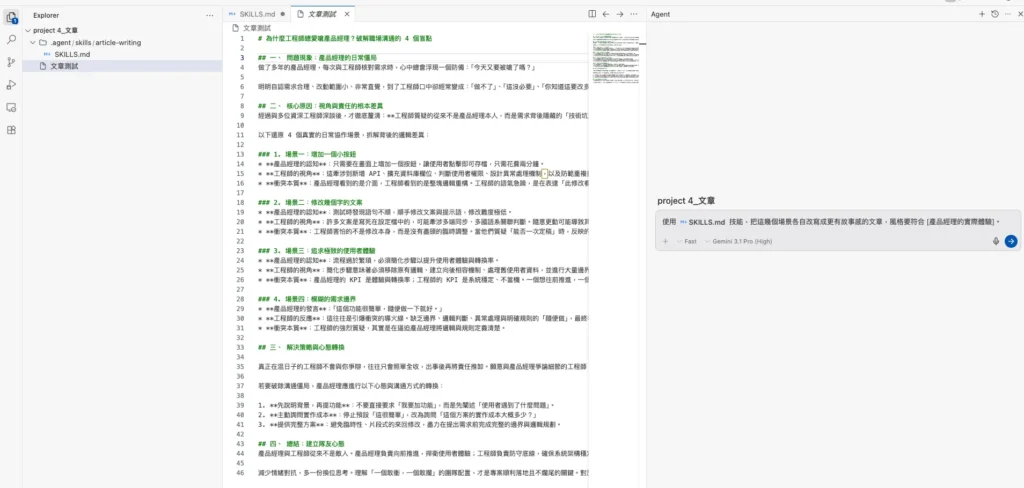Open the Fast mode dropdown
This screenshot has width=1024, height=488.
click(x=687, y=241)
